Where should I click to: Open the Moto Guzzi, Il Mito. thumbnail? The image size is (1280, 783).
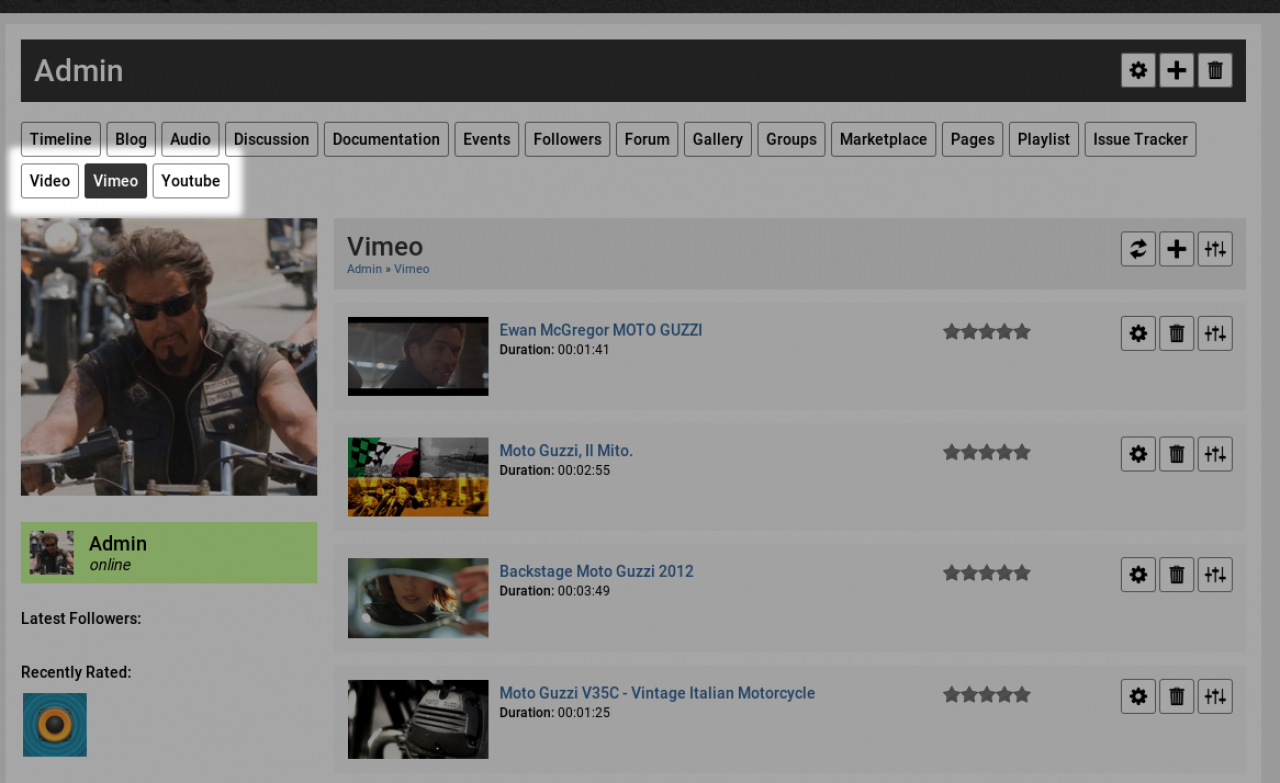(418, 477)
